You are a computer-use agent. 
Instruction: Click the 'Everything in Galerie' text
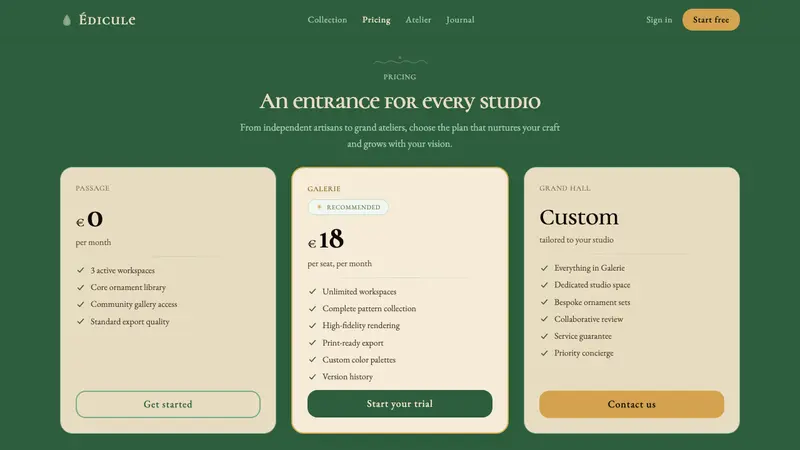tap(589, 268)
